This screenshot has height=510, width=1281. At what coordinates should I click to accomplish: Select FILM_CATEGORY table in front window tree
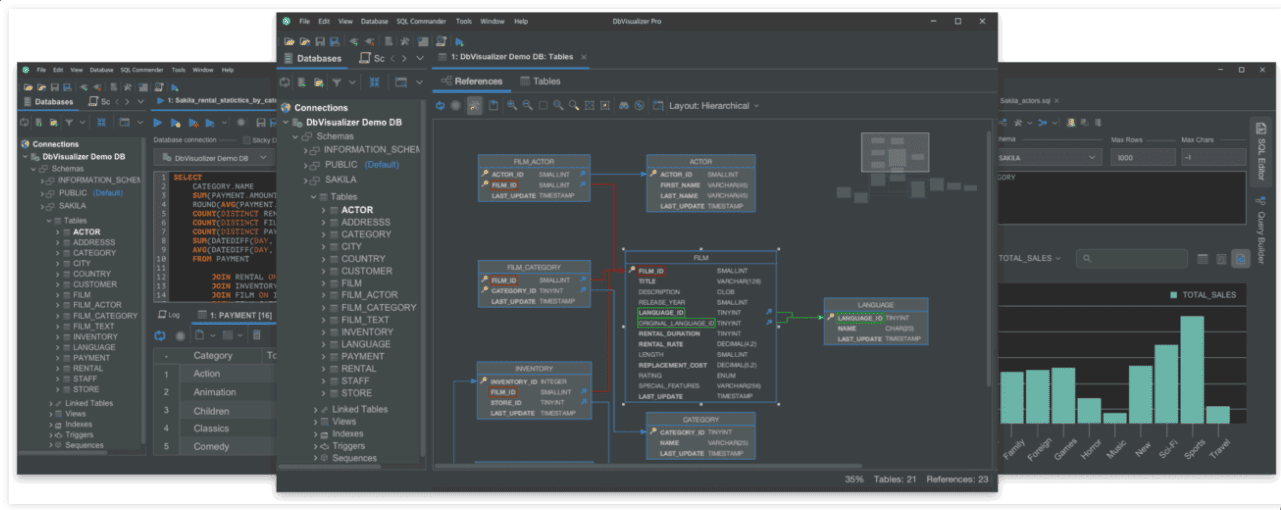pos(378,307)
